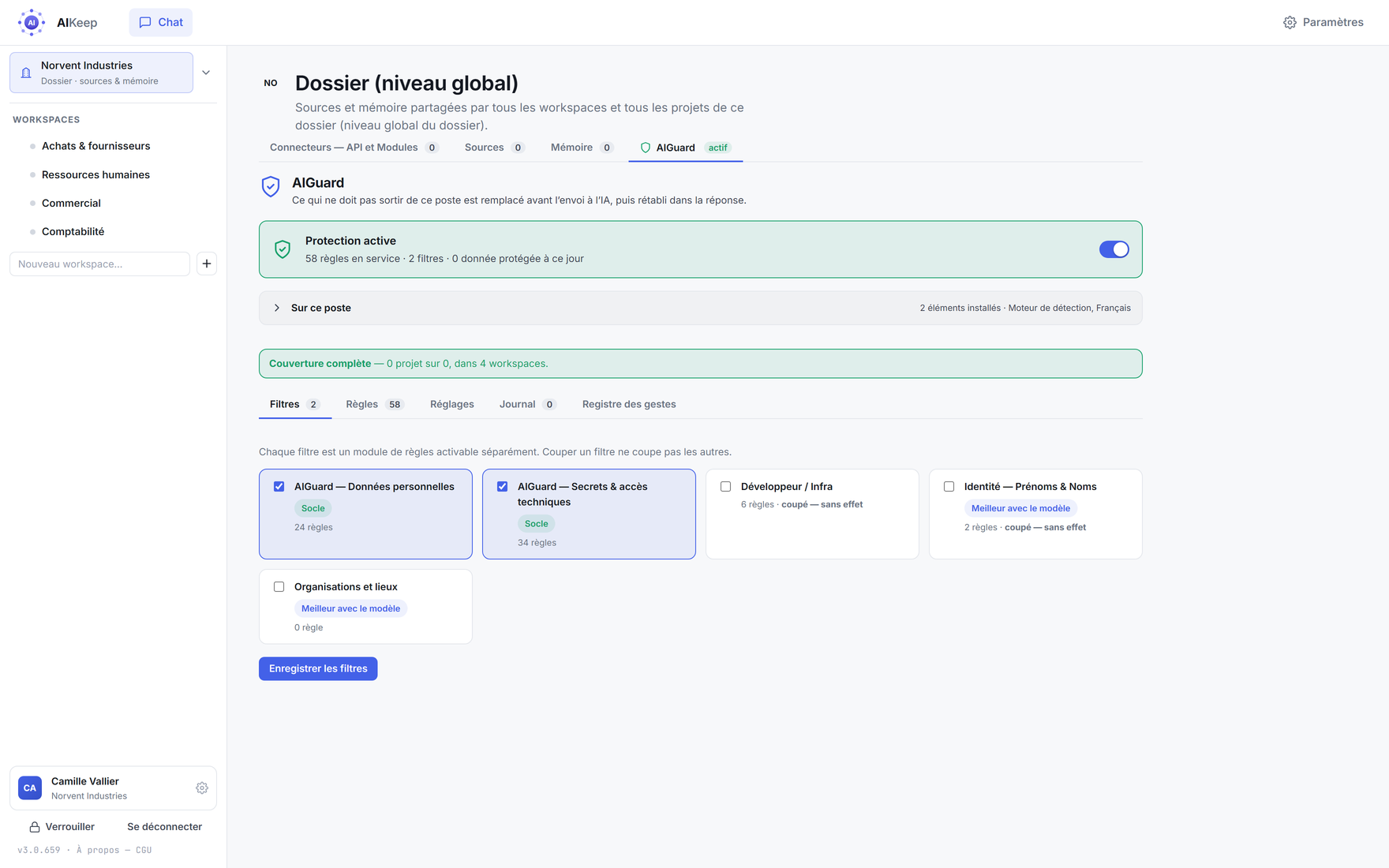Viewport: 1389px width, 868px height.
Task: Click the AIKeep logo icon
Action: 32,22
